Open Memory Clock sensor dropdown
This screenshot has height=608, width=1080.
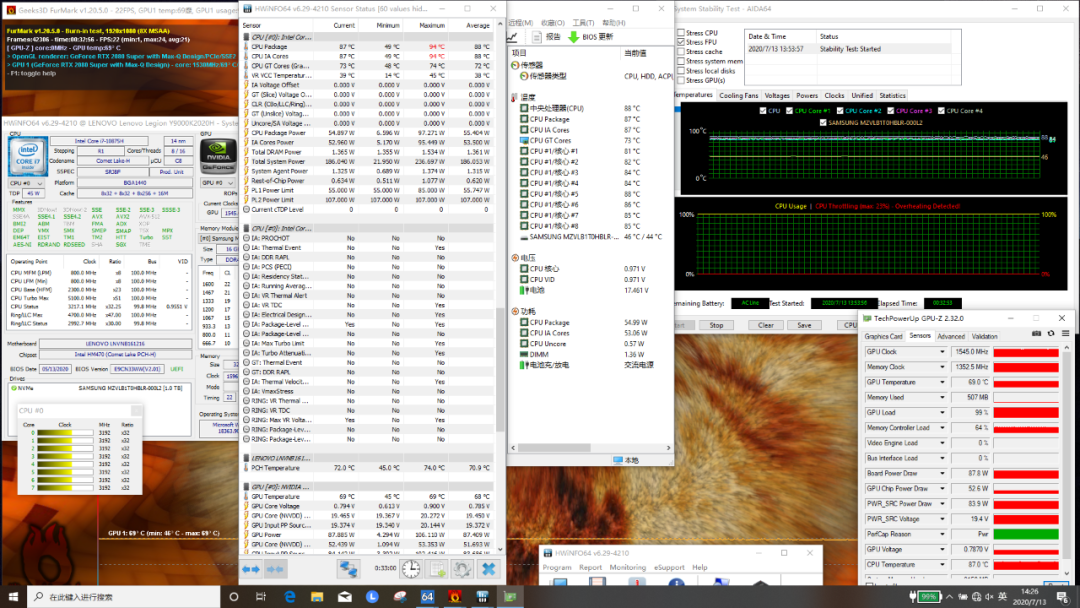tap(942, 367)
